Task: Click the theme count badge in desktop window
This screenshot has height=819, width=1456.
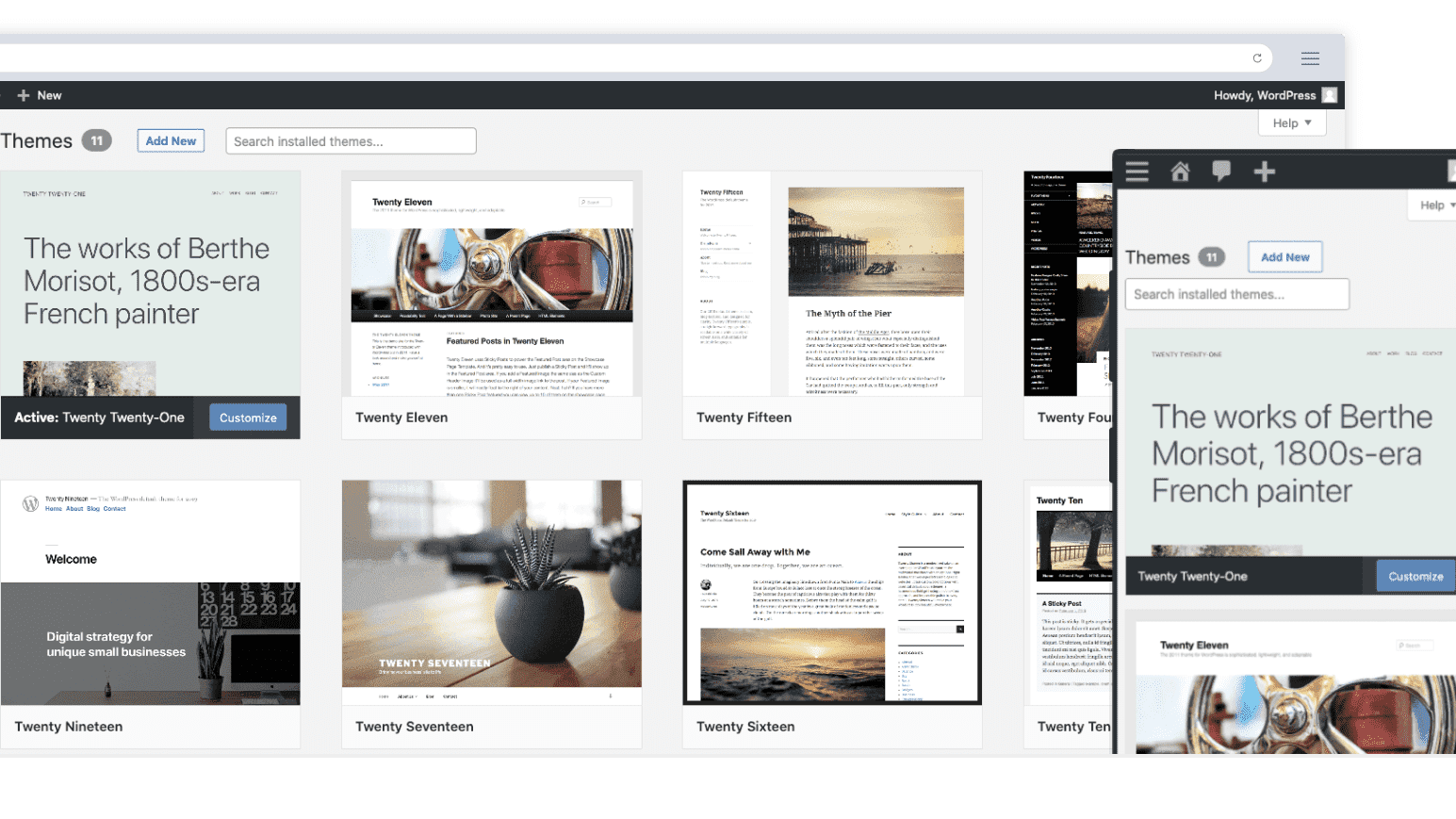Action: click(96, 140)
